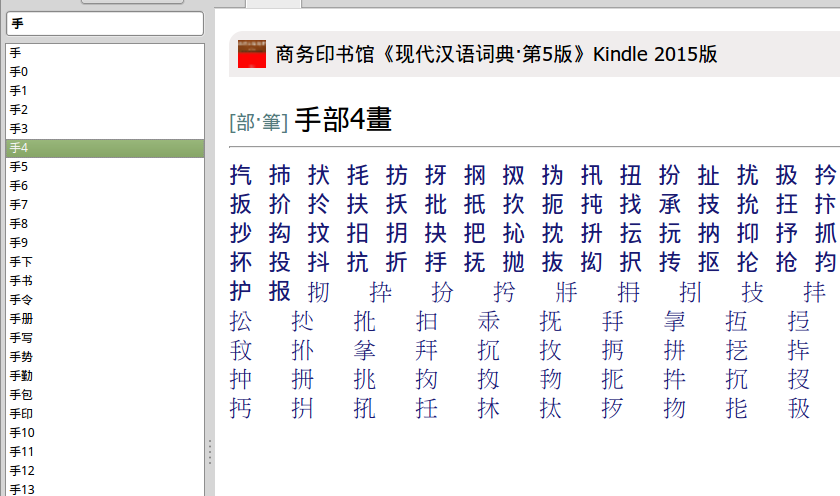Click the red dictionary icon beside 现代汉语词典
The image size is (840, 496).
(252, 54)
